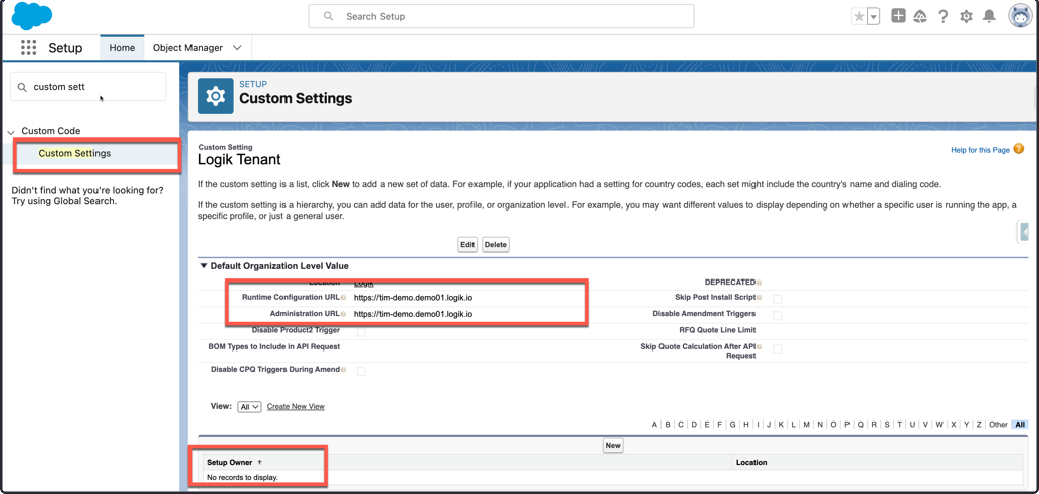Click the BOM Types to Include in API Request label

[274, 346]
